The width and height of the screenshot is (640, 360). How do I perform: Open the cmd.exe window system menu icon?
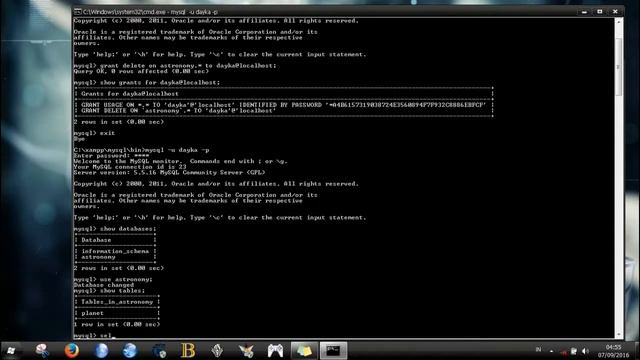click(x=77, y=12)
